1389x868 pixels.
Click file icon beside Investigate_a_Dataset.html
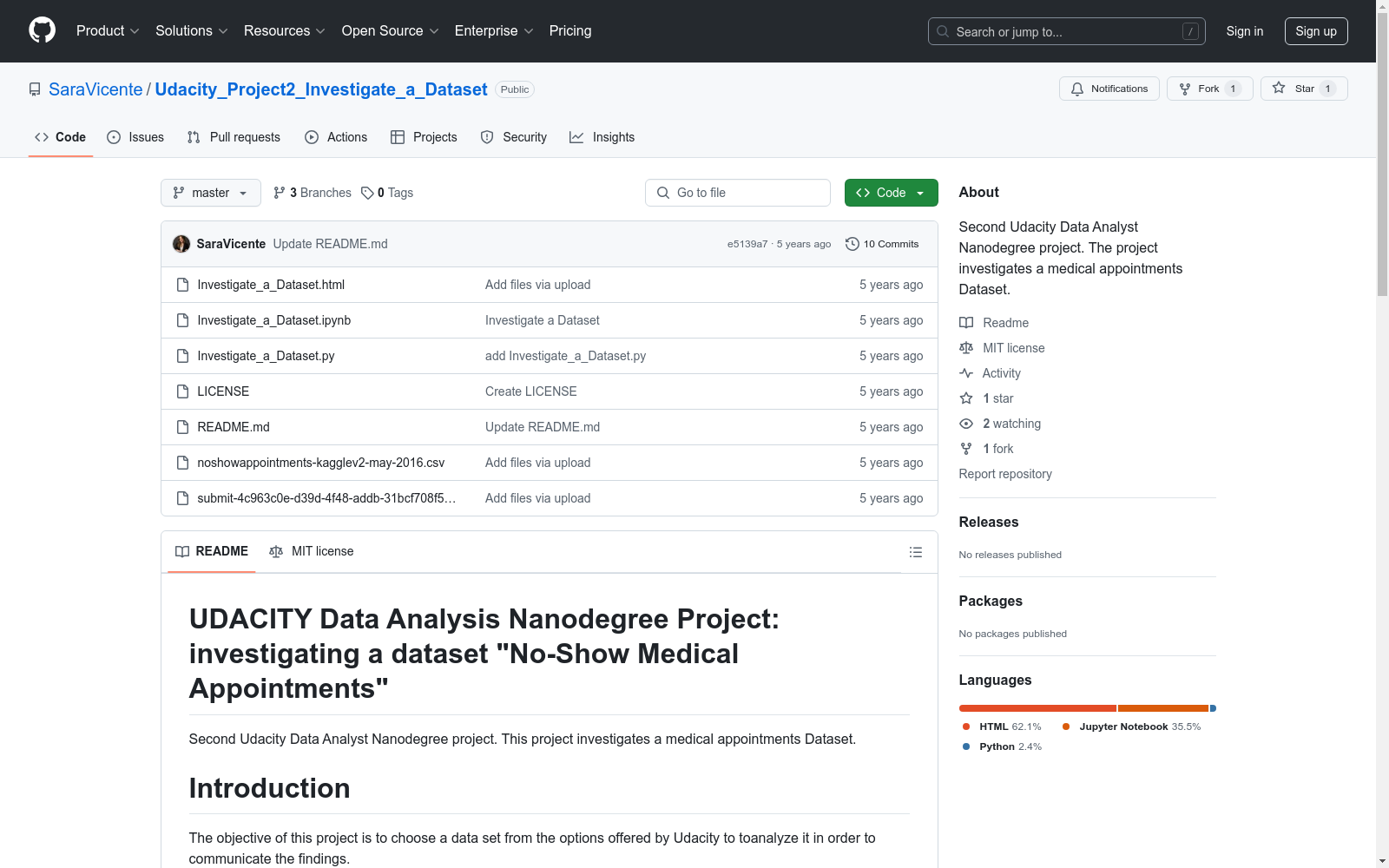182,285
